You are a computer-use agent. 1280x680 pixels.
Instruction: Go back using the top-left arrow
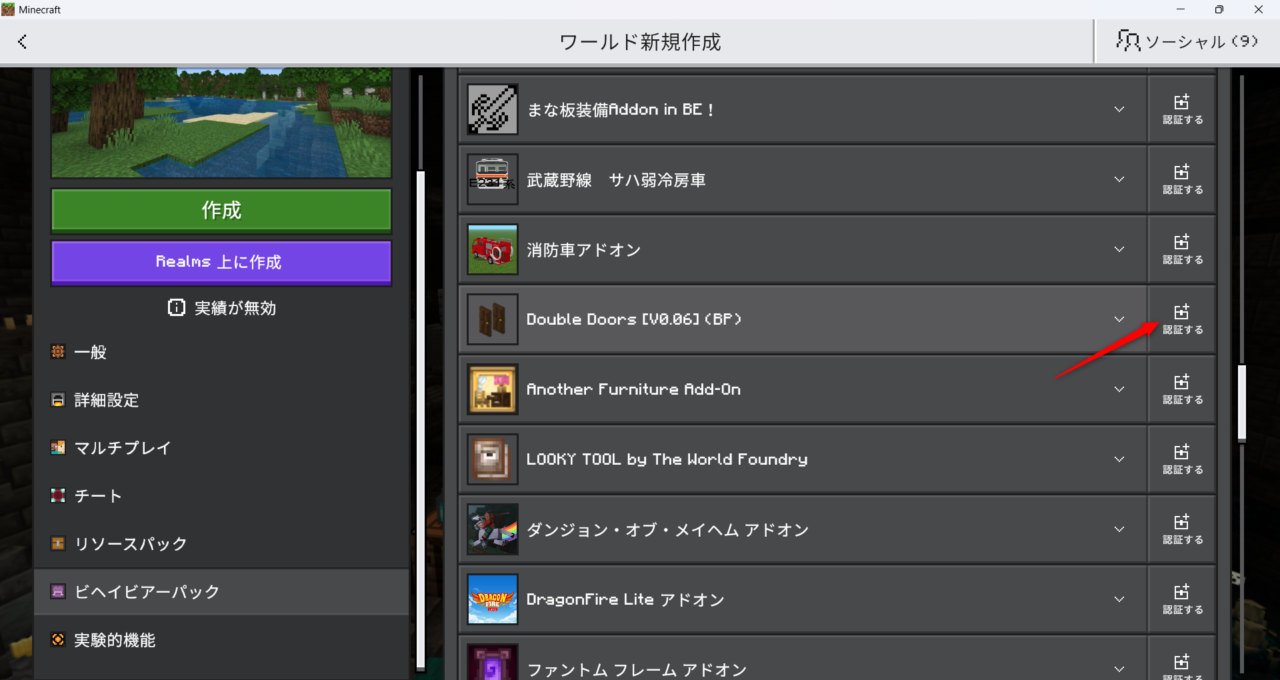click(x=22, y=42)
